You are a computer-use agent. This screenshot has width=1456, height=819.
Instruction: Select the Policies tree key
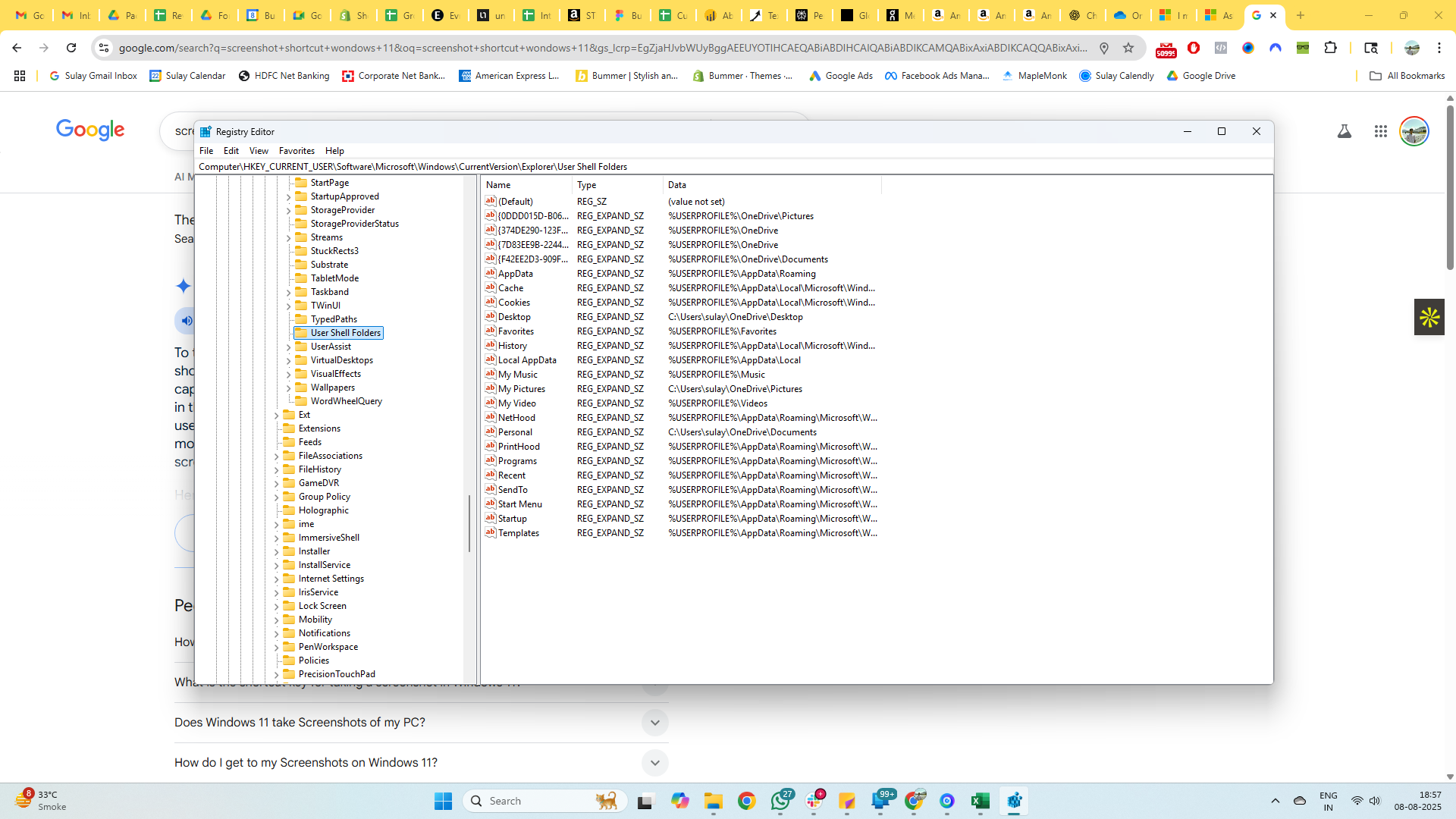(314, 661)
